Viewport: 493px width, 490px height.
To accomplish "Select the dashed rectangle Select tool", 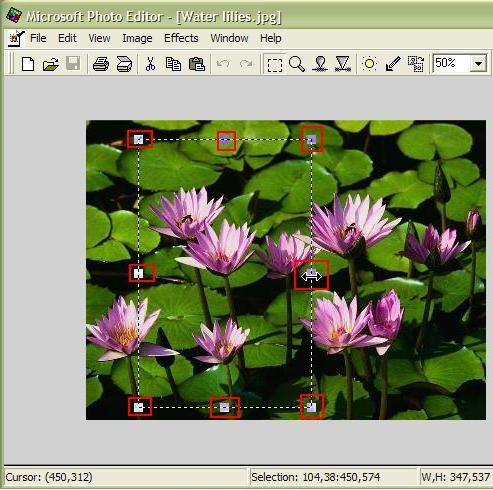I will pyautogui.click(x=275, y=65).
